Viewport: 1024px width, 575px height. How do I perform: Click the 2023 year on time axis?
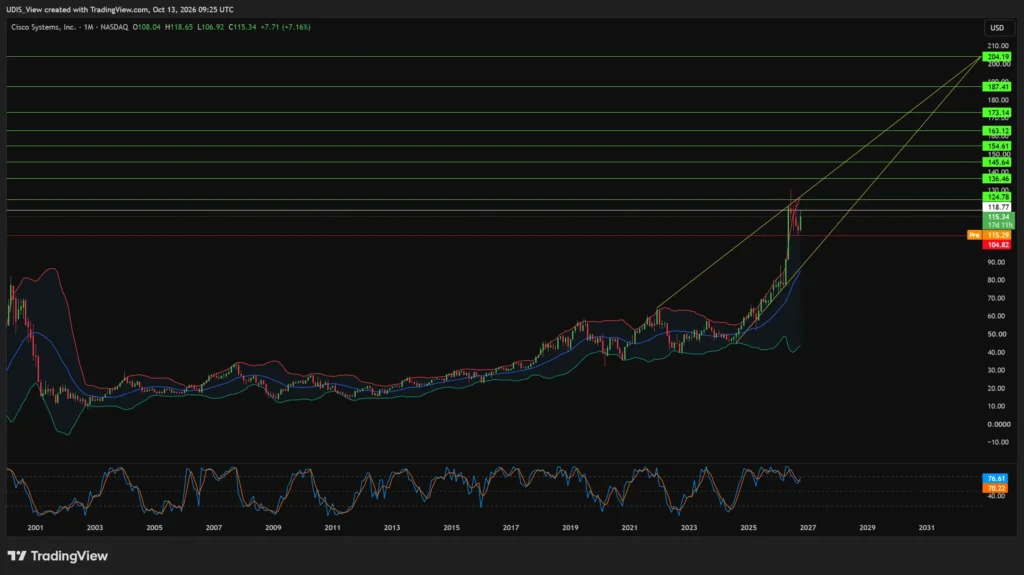click(689, 528)
